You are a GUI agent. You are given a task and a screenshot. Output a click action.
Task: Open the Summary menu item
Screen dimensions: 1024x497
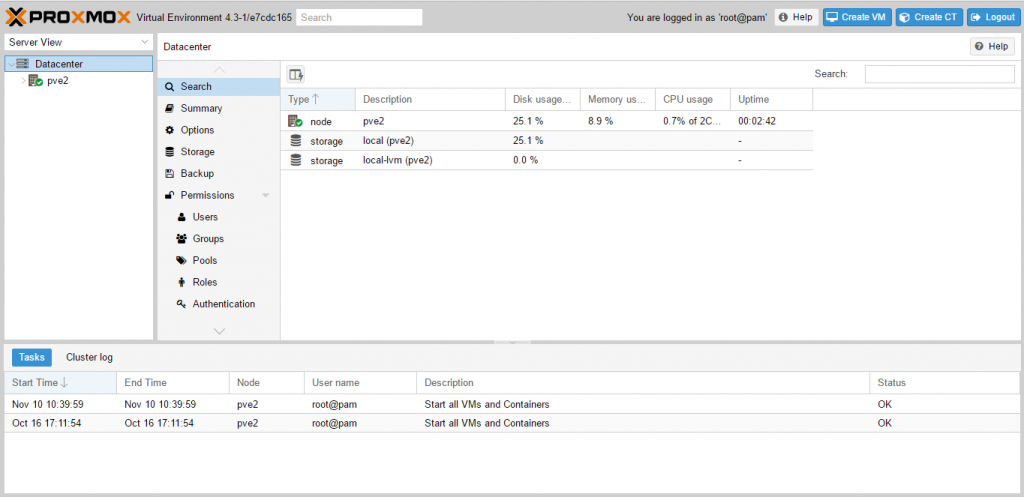coord(201,108)
